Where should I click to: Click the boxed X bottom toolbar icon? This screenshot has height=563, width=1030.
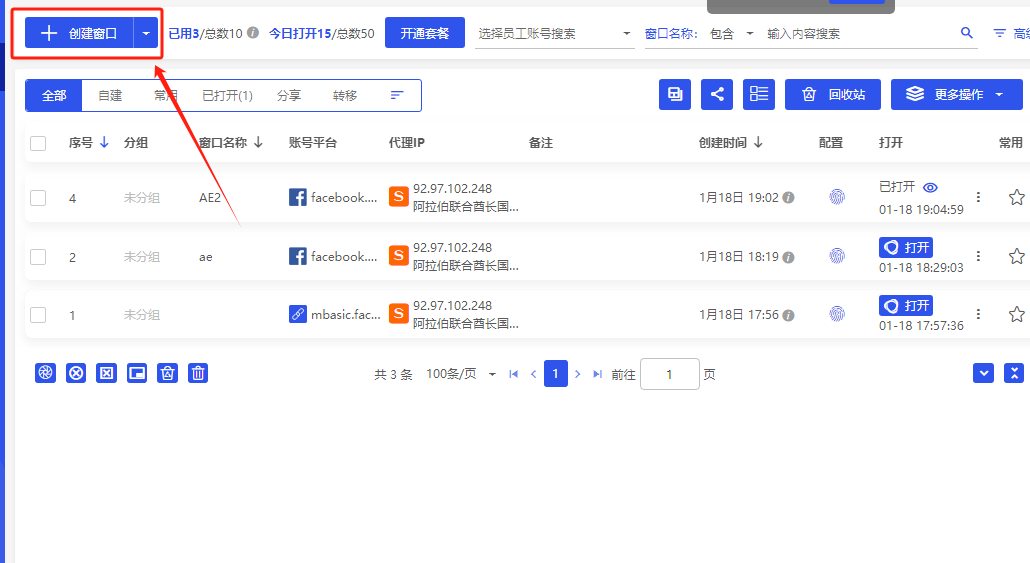tap(106, 373)
